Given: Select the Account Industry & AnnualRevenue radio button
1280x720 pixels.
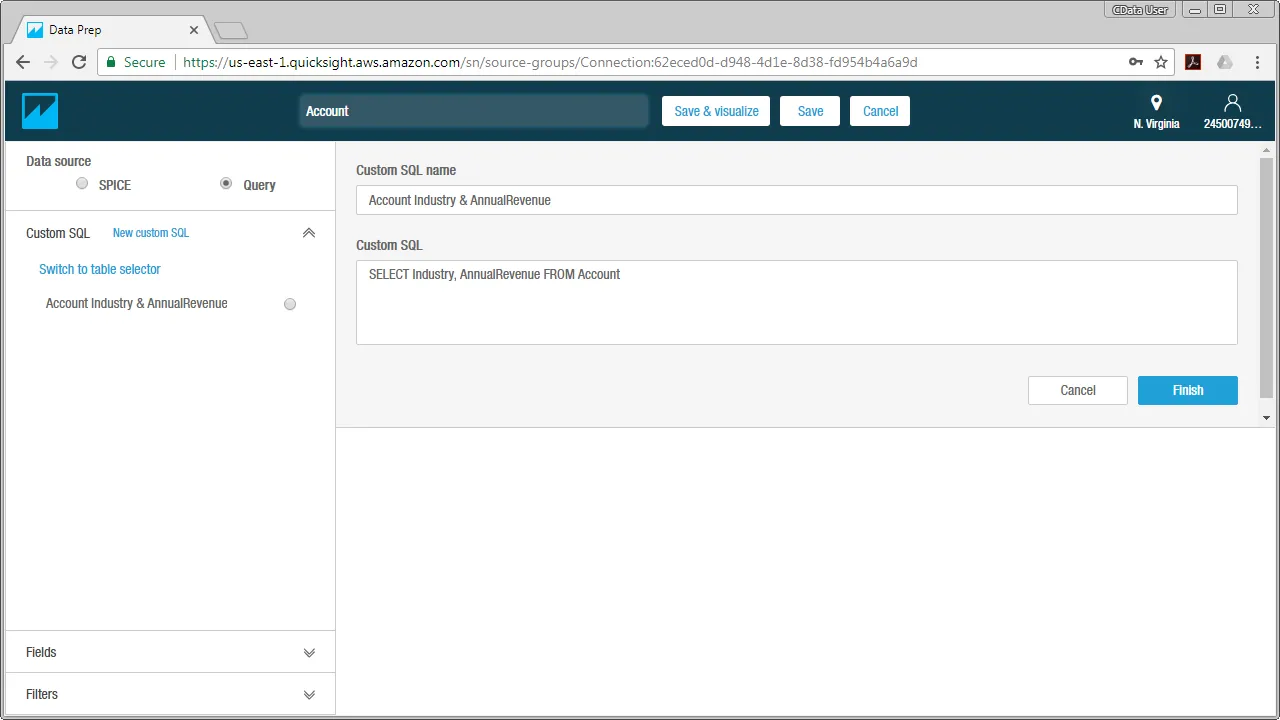Looking at the screenshot, I should click(290, 303).
